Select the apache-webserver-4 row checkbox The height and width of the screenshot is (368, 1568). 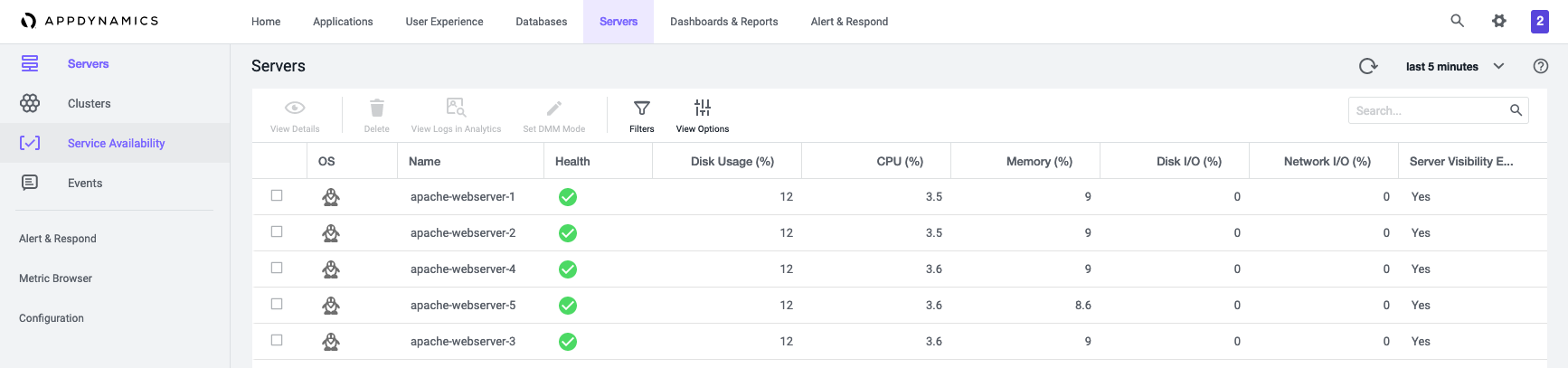point(277,268)
